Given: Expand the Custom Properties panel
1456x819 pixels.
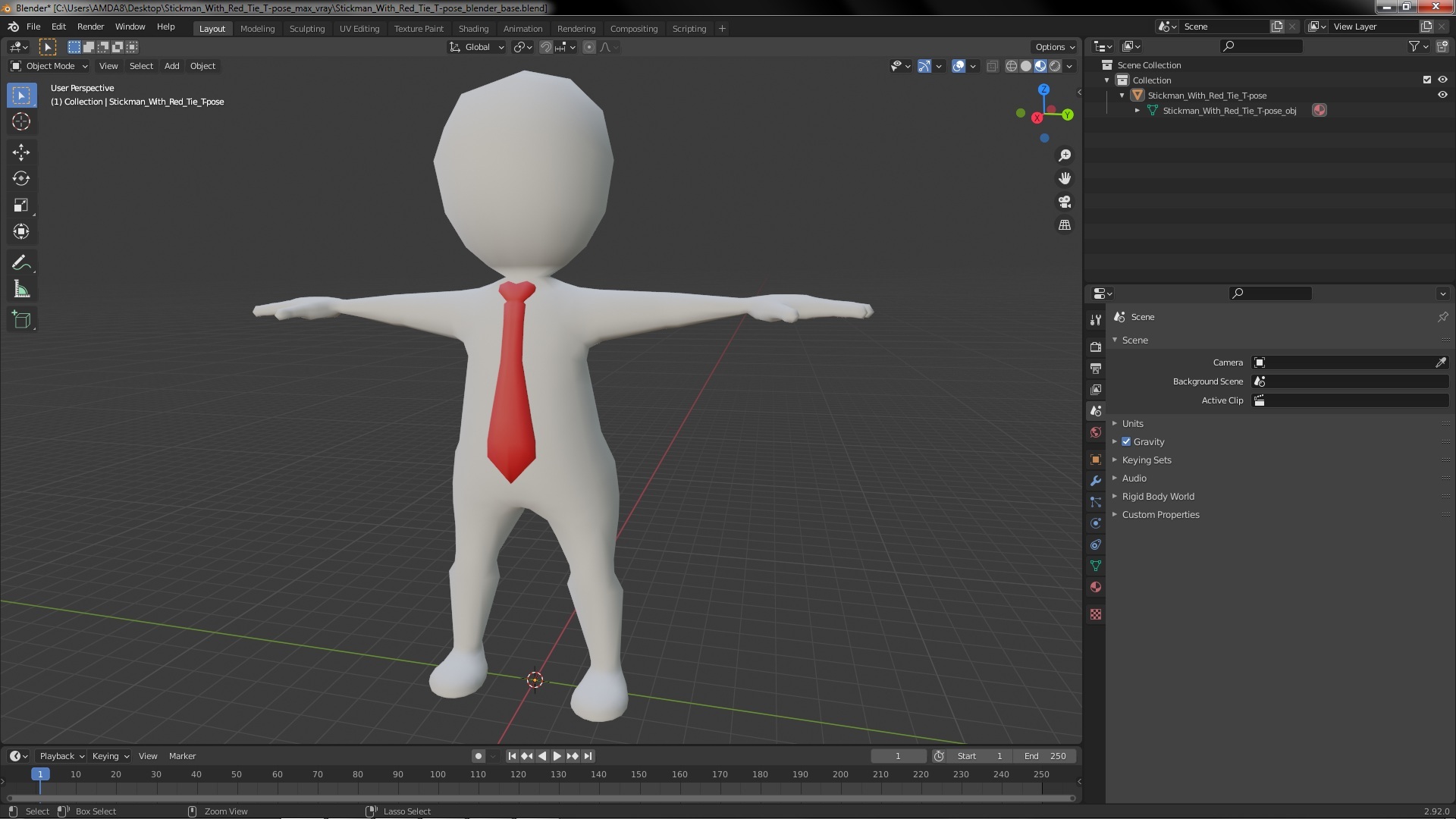Looking at the screenshot, I should tap(1160, 515).
